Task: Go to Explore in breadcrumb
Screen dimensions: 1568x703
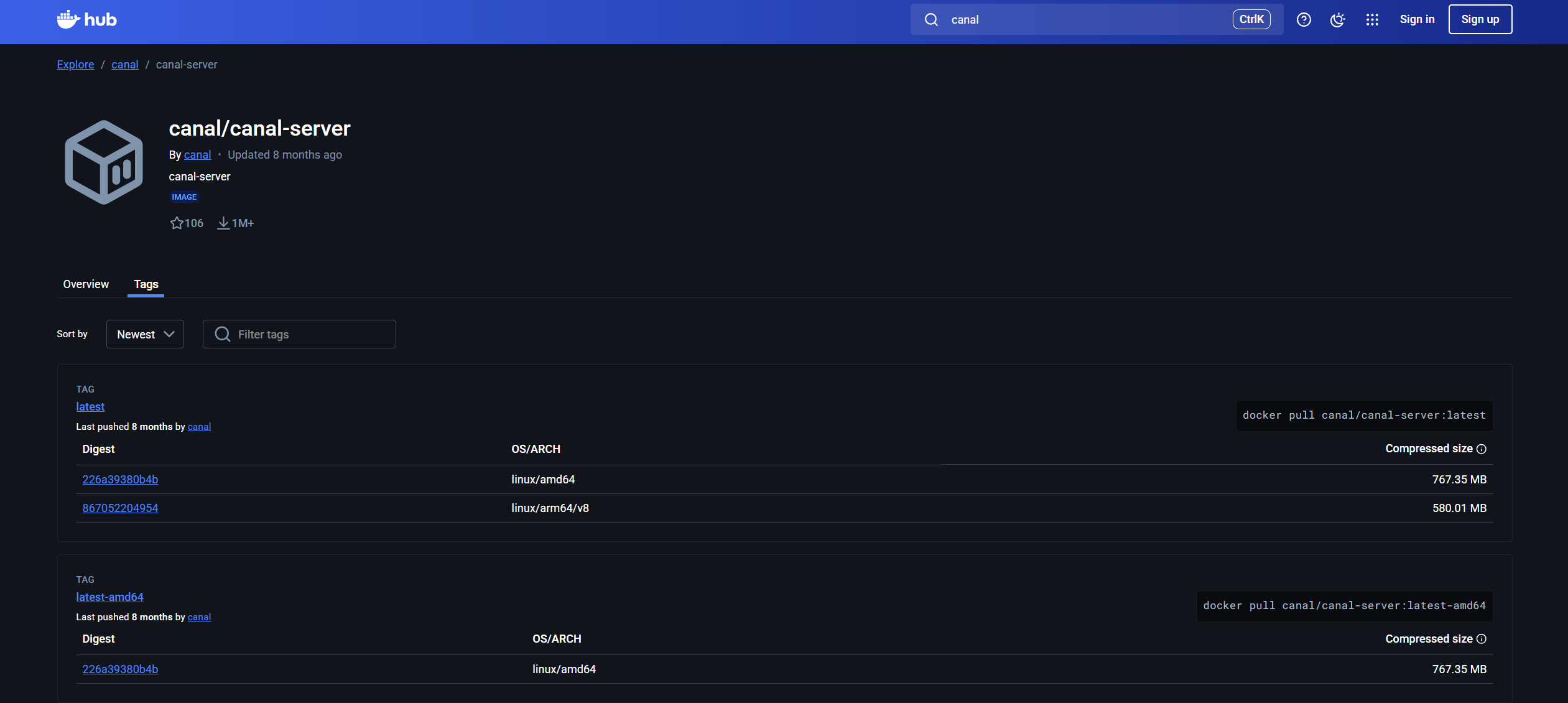Action: pos(75,65)
